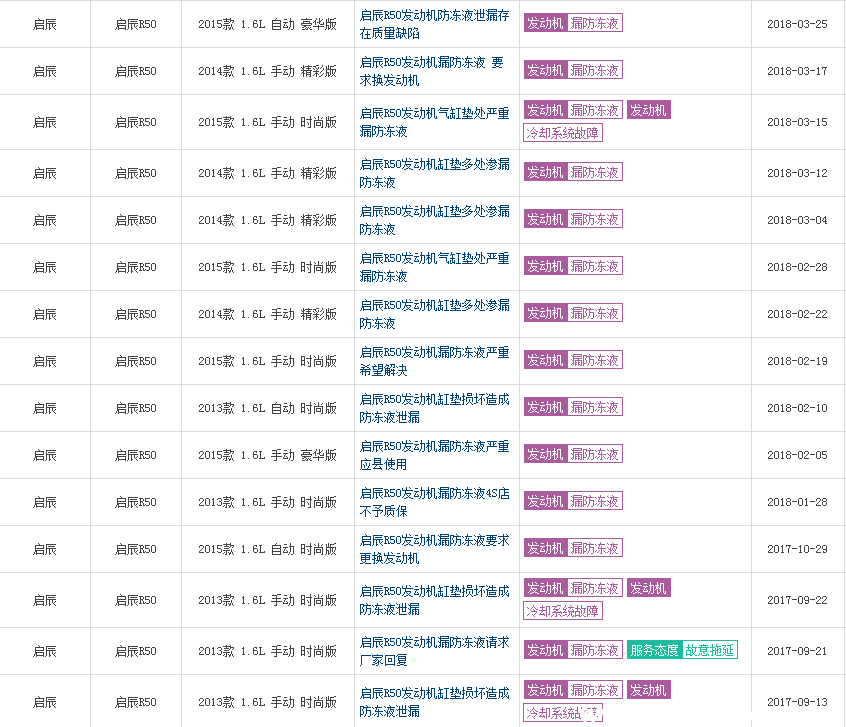View the '漏防冻液请求厂家回复' complaint
This screenshot has width=846, height=727.
coord(434,651)
